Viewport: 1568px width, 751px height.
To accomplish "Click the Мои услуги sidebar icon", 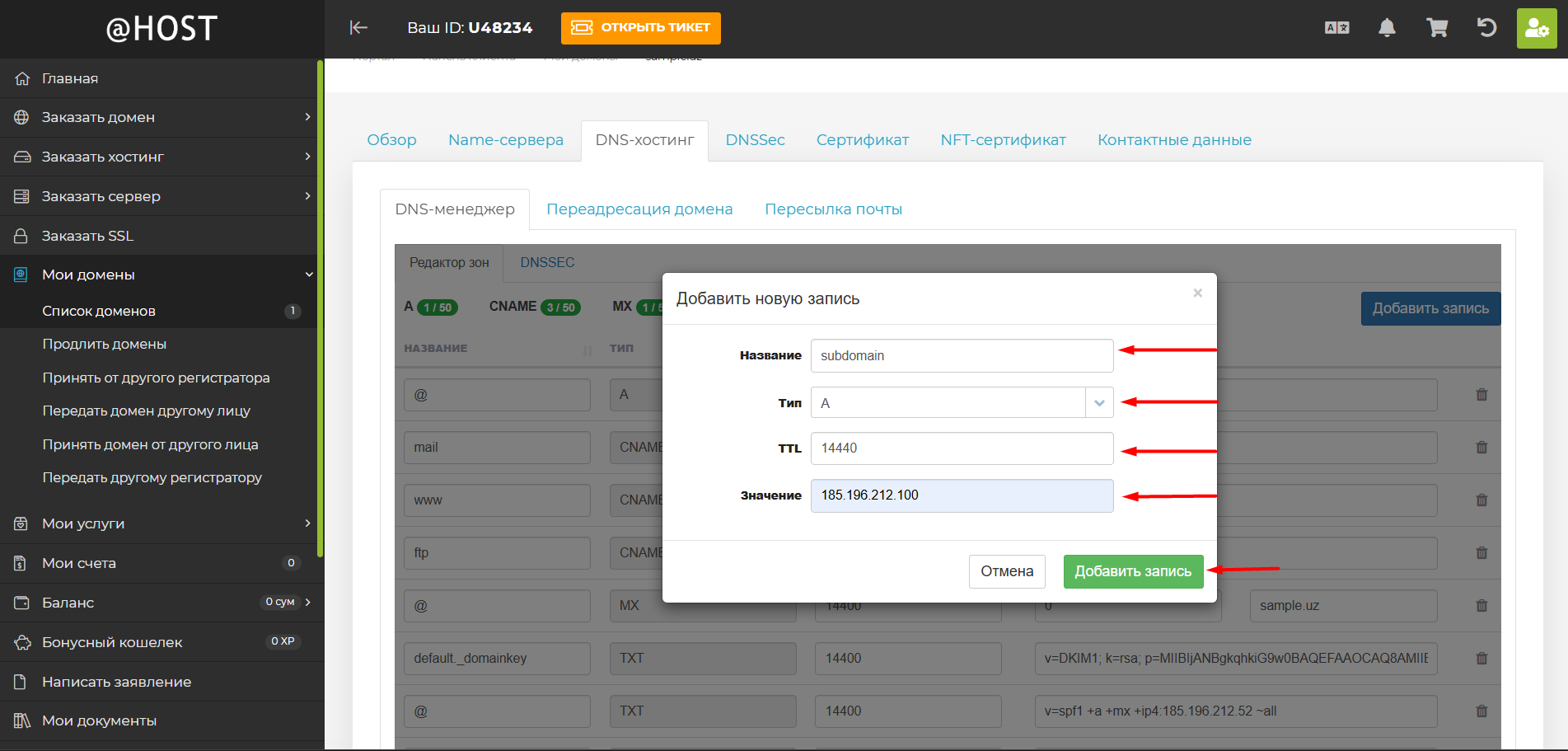I will pyautogui.click(x=22, y=523).
